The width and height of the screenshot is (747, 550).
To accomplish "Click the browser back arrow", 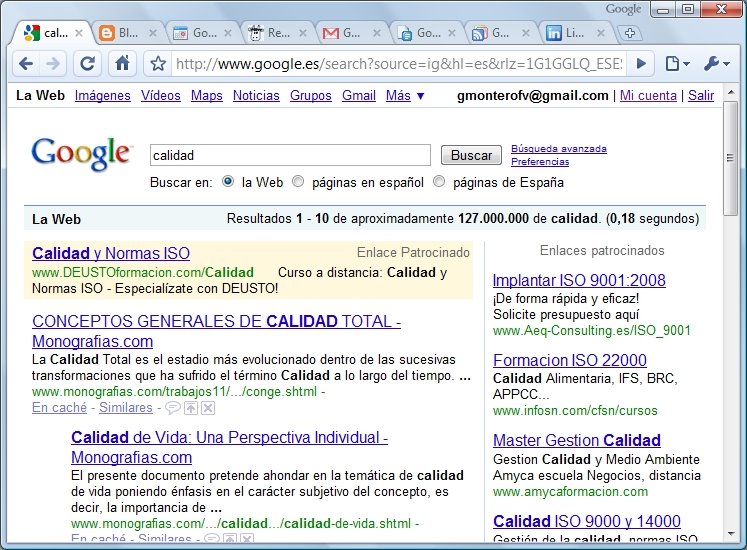I will [x=27, y=63].
